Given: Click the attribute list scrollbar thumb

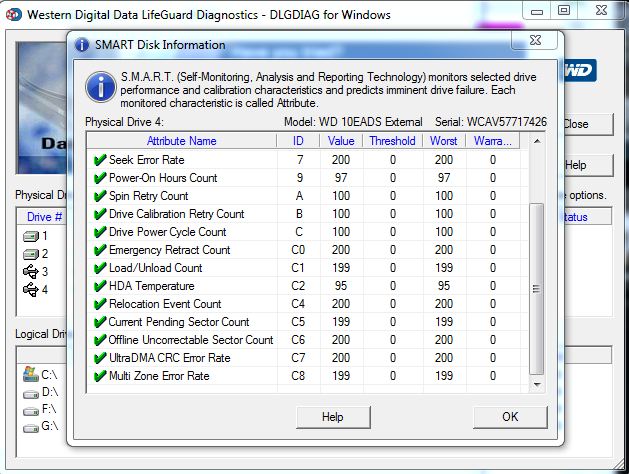Looking at the screenshot, I should [537, 290].
